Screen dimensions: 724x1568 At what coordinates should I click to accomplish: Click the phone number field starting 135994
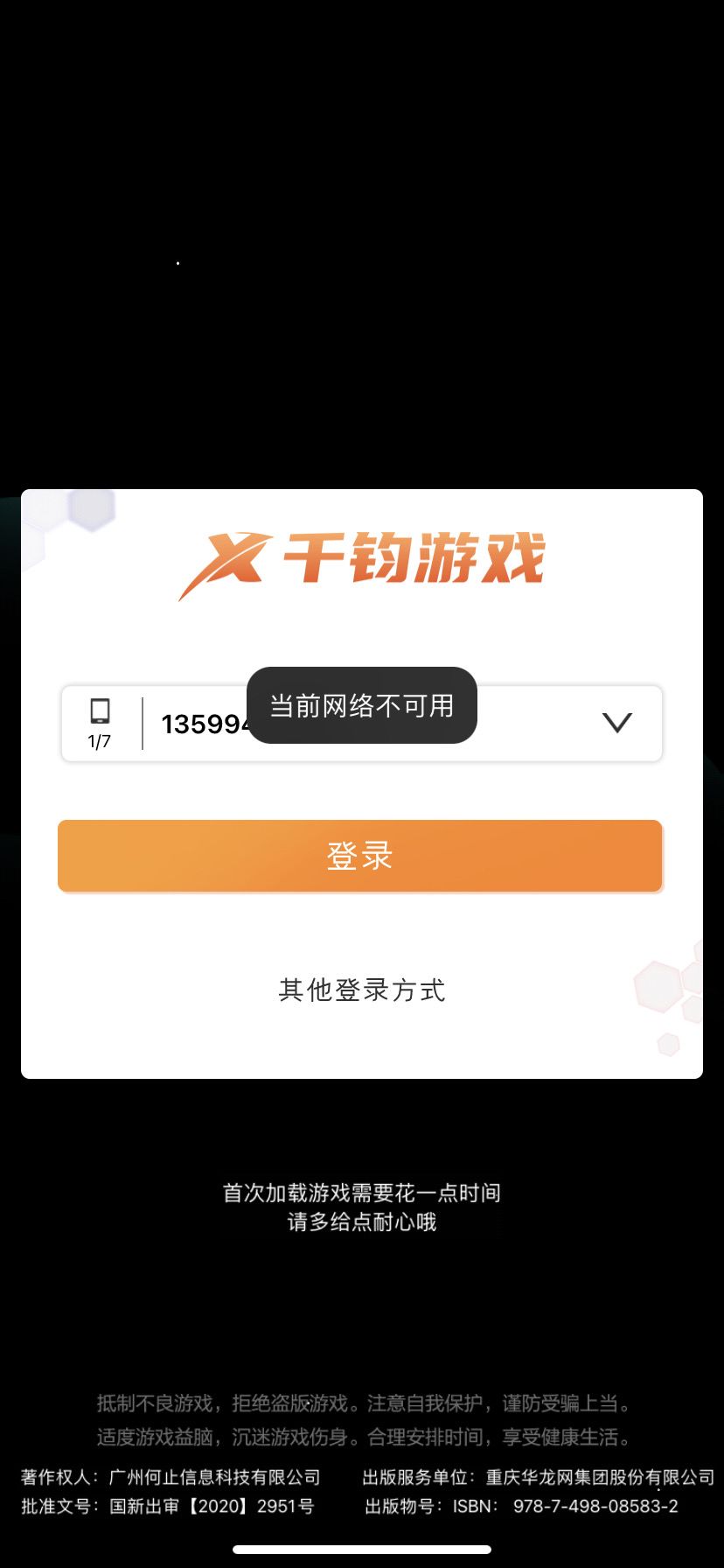coord(362,724)
